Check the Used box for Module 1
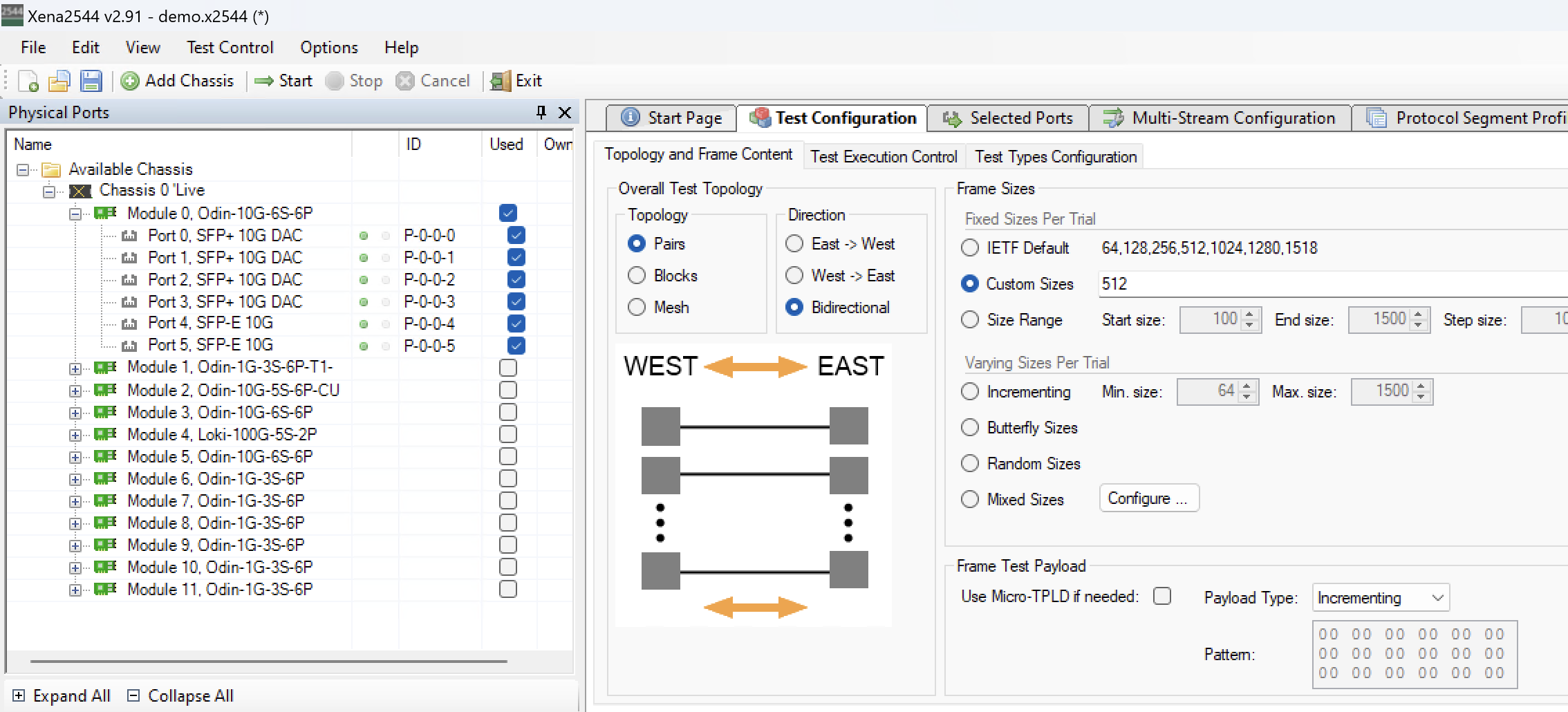Viewport: 1568px width, 712px height. [x=508, y=368]
